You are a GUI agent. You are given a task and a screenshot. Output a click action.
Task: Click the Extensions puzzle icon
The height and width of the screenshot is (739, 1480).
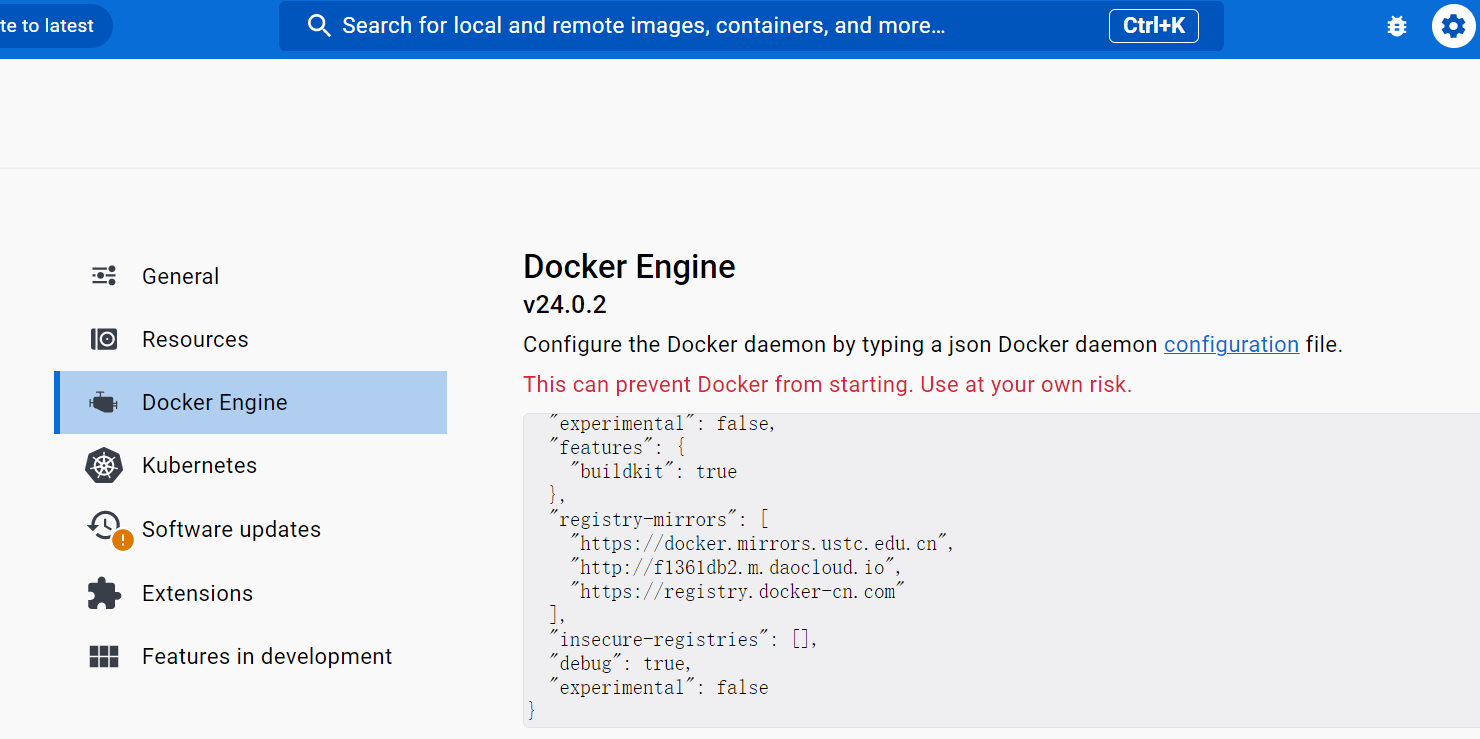104,593
